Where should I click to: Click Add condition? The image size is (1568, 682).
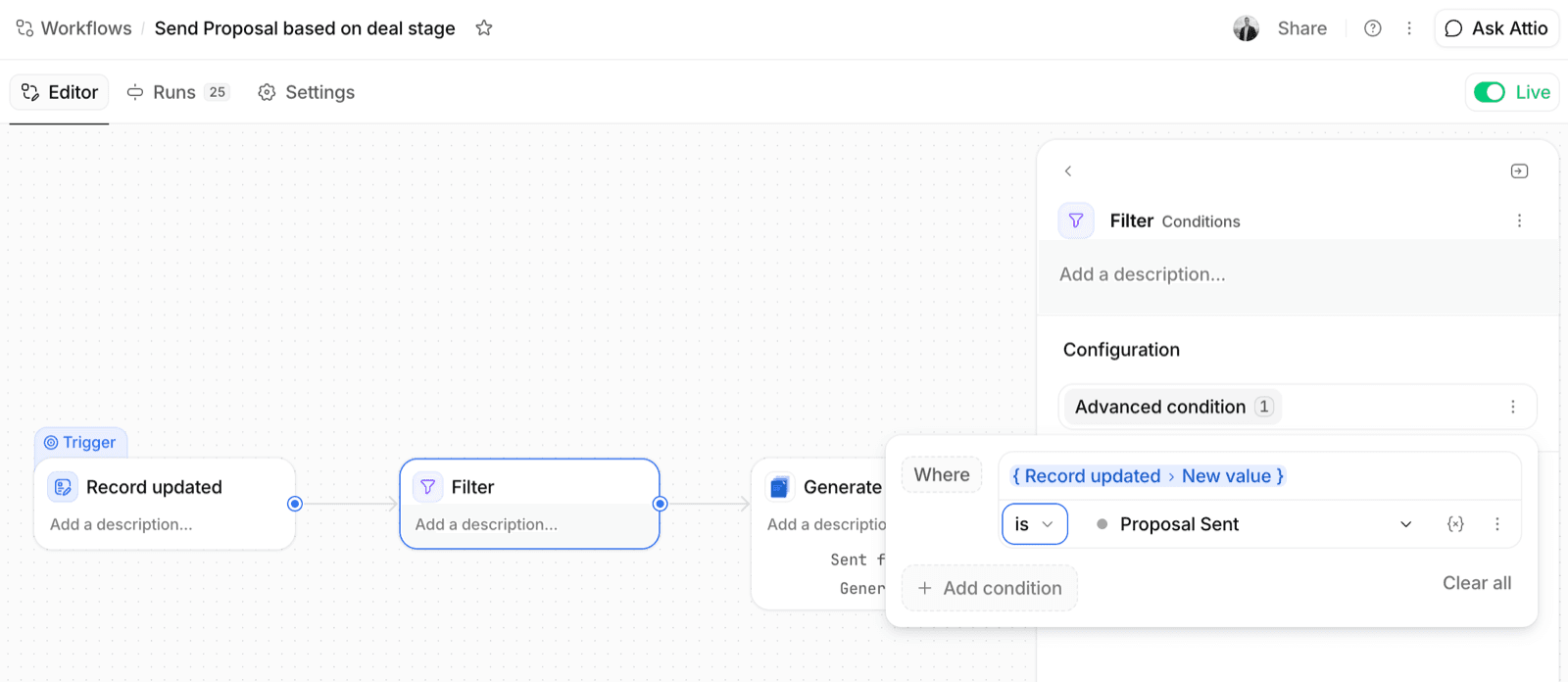pyautogui.click(x=990, y=588)
